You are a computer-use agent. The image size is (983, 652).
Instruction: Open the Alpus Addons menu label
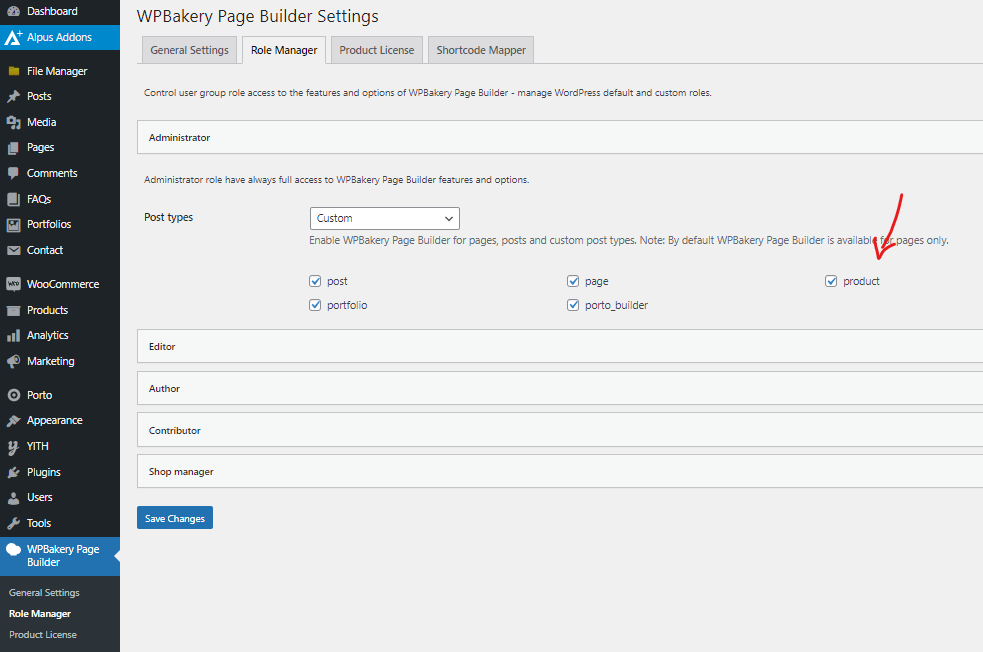(x=60, y=38)
